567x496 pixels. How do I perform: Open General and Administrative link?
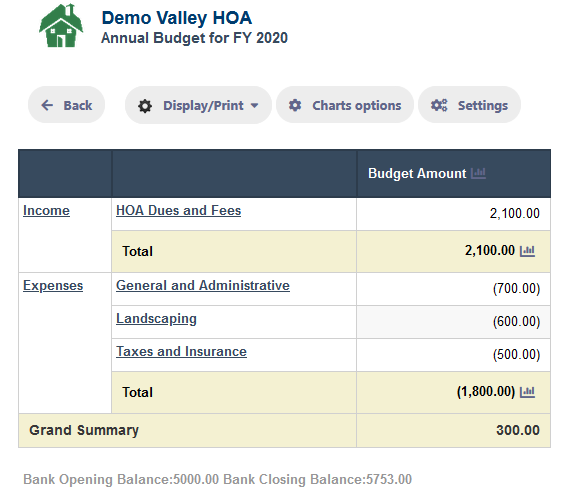click(x=202, y=286)
